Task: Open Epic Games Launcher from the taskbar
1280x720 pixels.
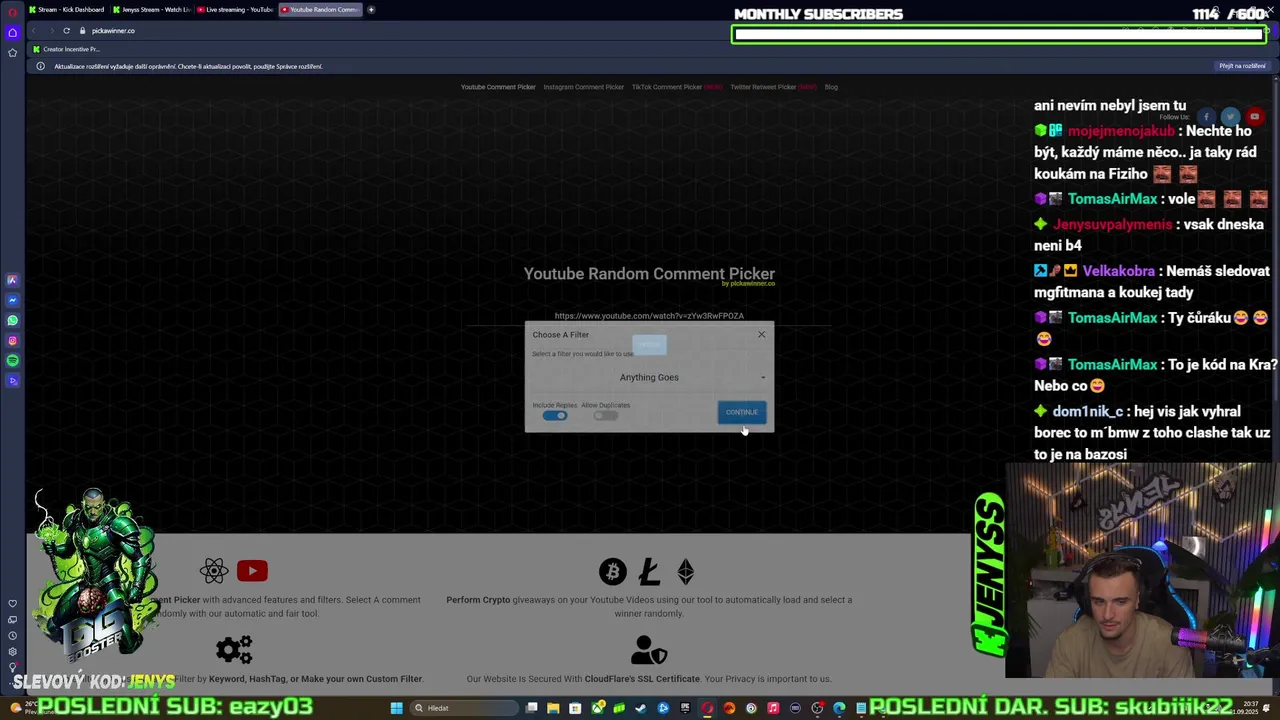Action: pos(685,708)
